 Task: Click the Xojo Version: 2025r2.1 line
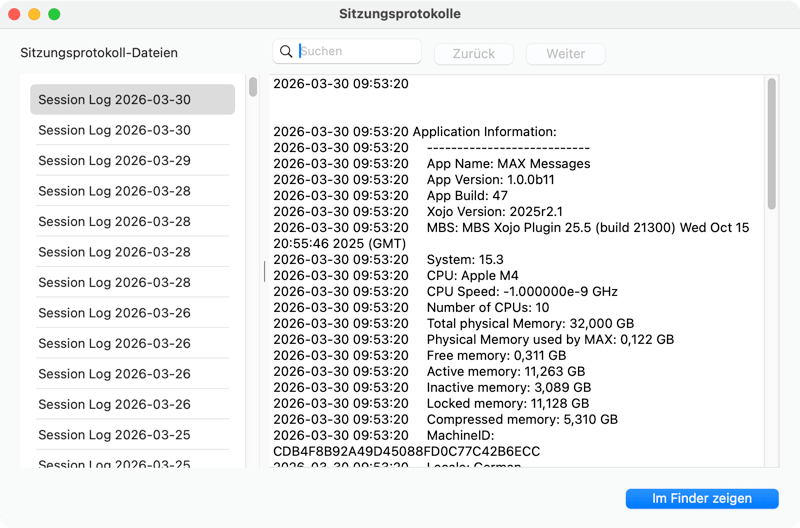coord(418,212)
